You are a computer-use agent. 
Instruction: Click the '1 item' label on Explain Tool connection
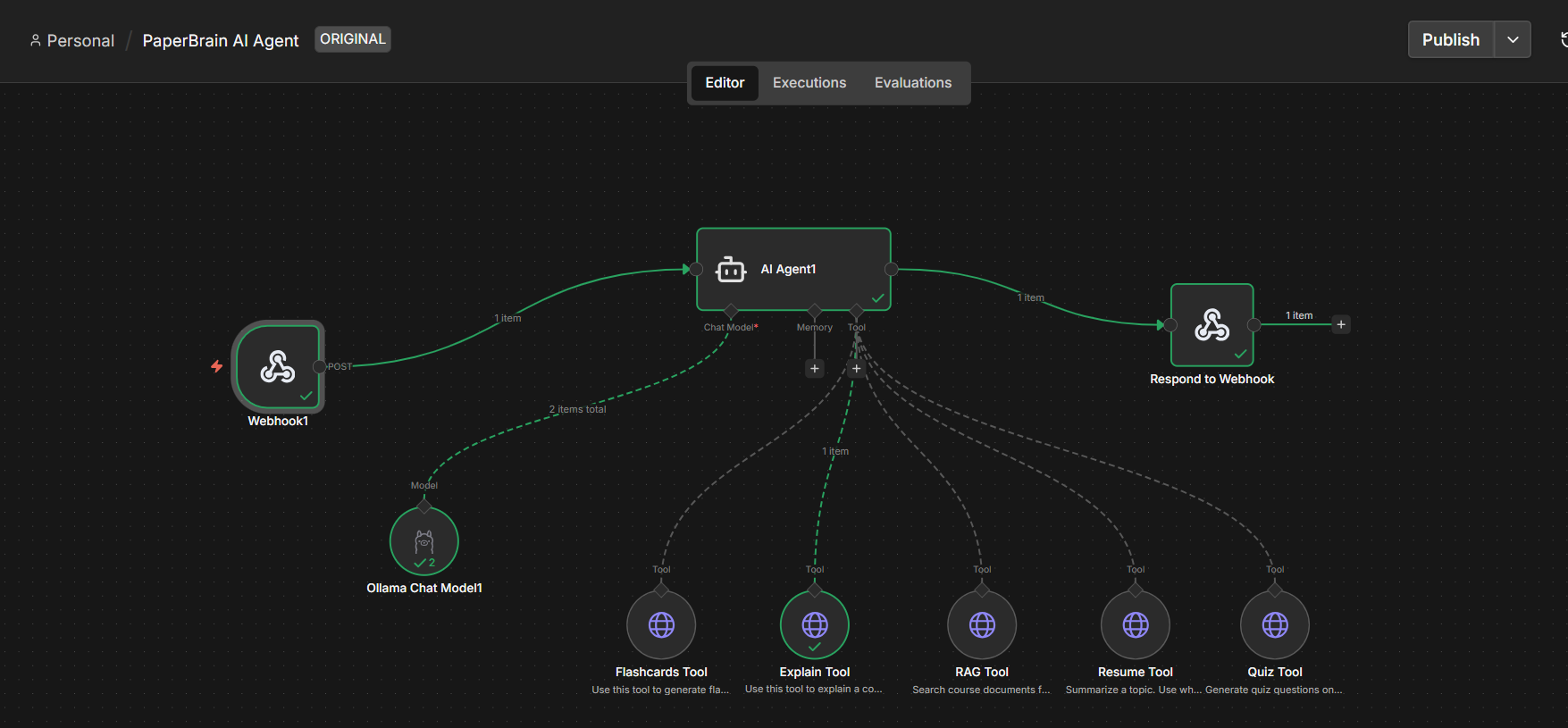pyautogui.click(x=835, y=451)
